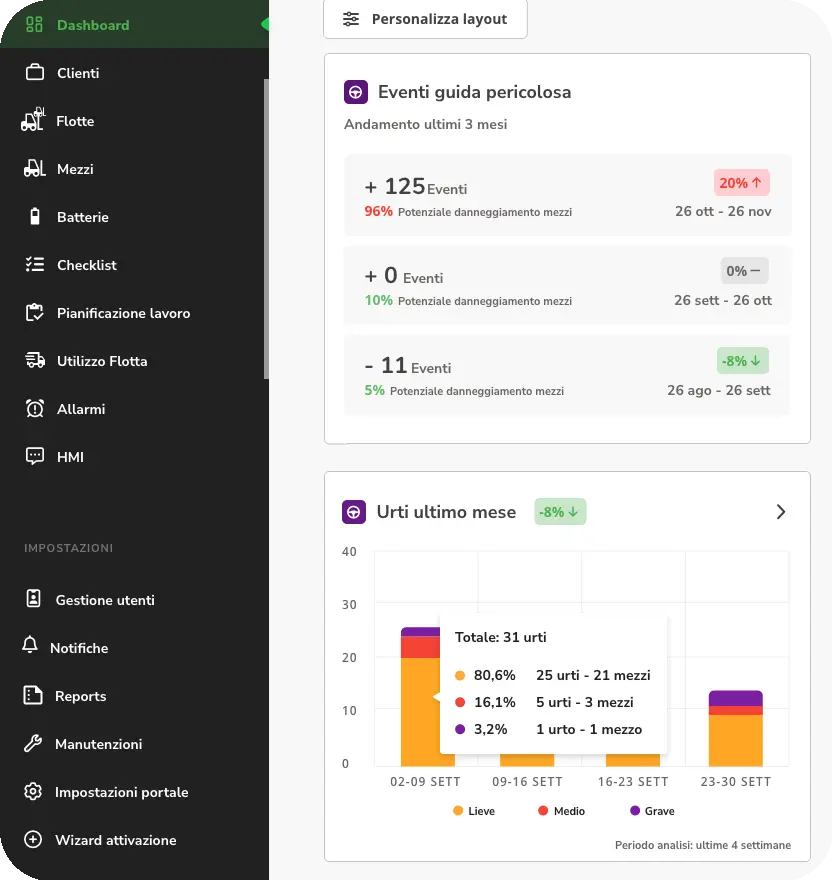
Task: Toggle the Grave legend series
Action: [x=652, y=811]
